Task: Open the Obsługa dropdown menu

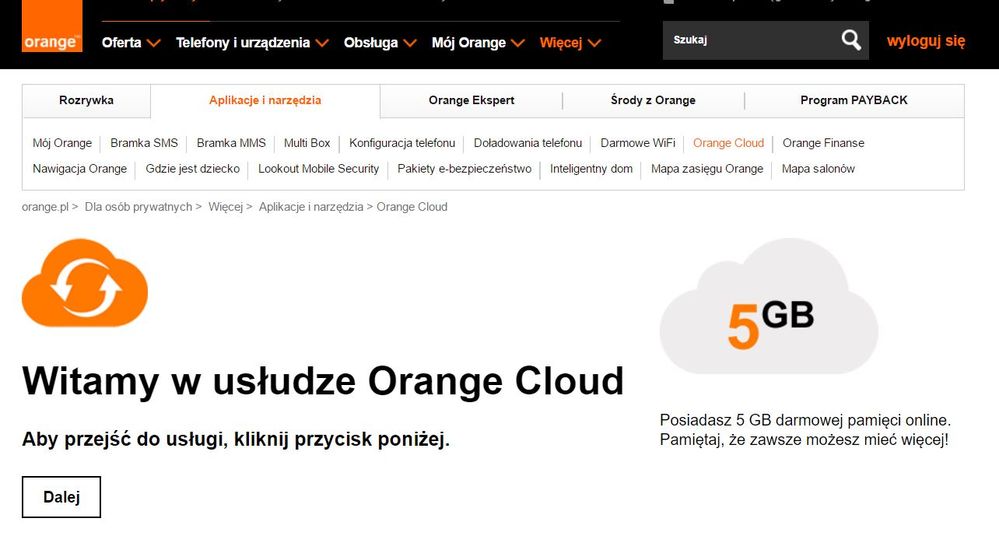Action: point(380,43)
